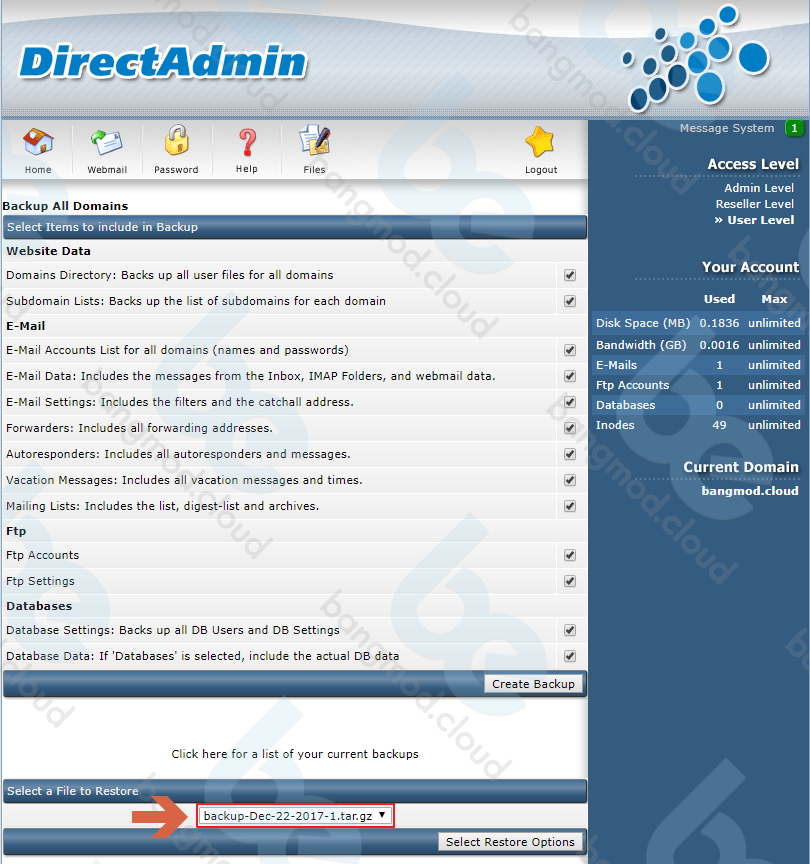
Task: Uncheck Ftp Accounts checkbox
Action: tap(570, 555)
